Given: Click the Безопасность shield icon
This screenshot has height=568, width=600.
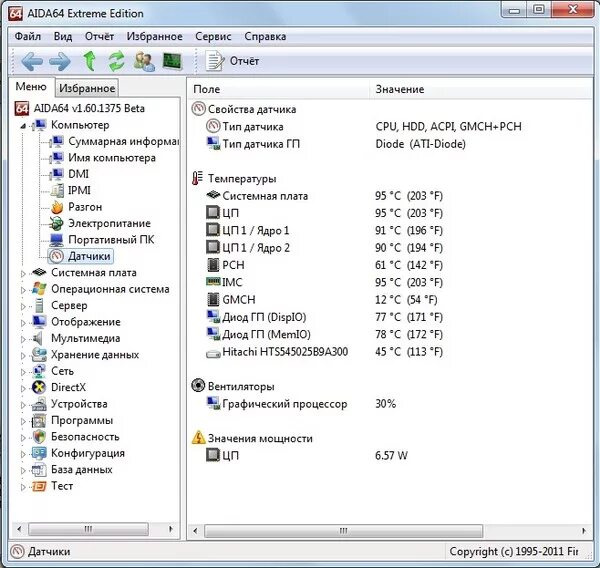Looking at the screenshot, I should tap(39, 437).
